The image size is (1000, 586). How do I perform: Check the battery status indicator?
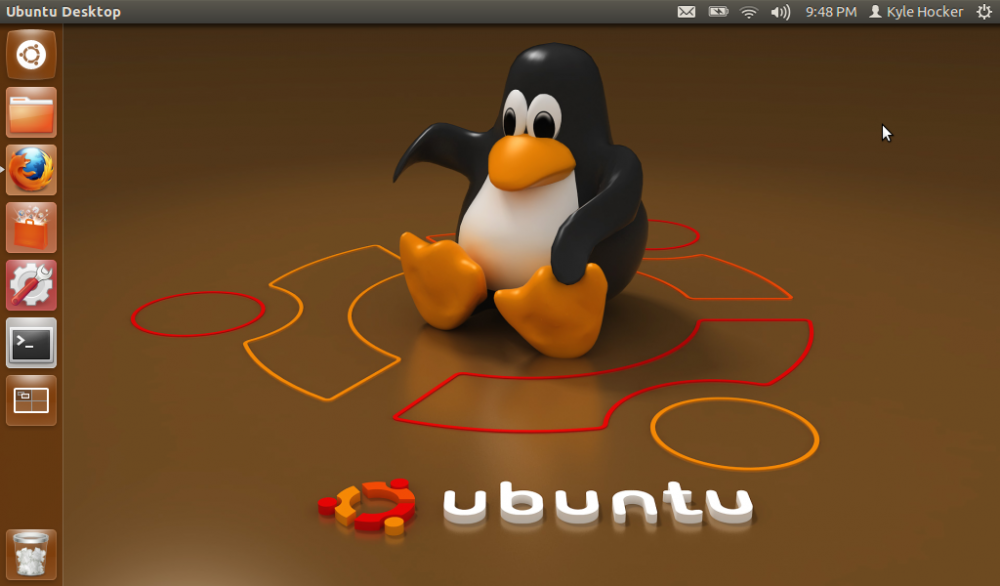(720, 11)
